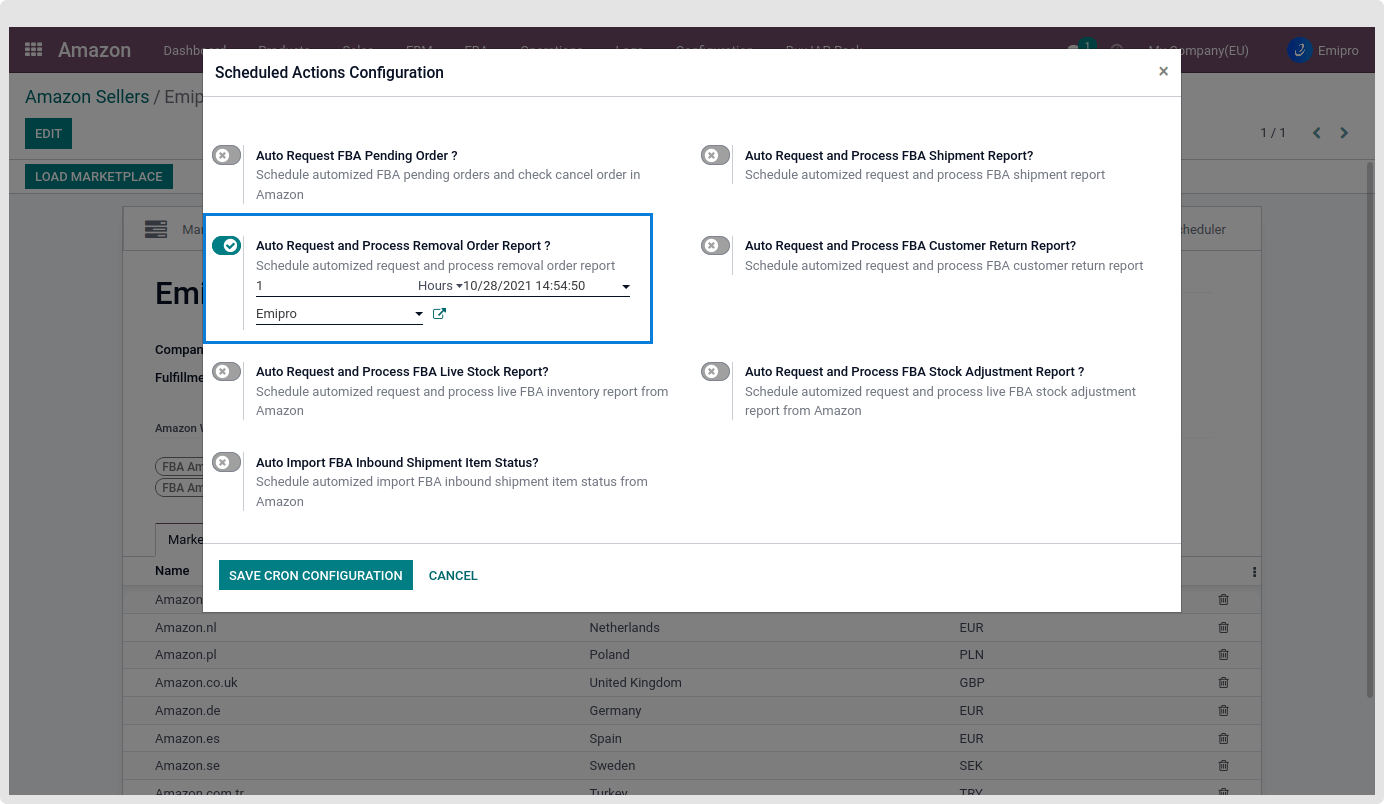This screenshot has width=1384, height=804.
Task: Close the Scheduled Actions Configuration dialog
Action: (x=1163, y=72)
